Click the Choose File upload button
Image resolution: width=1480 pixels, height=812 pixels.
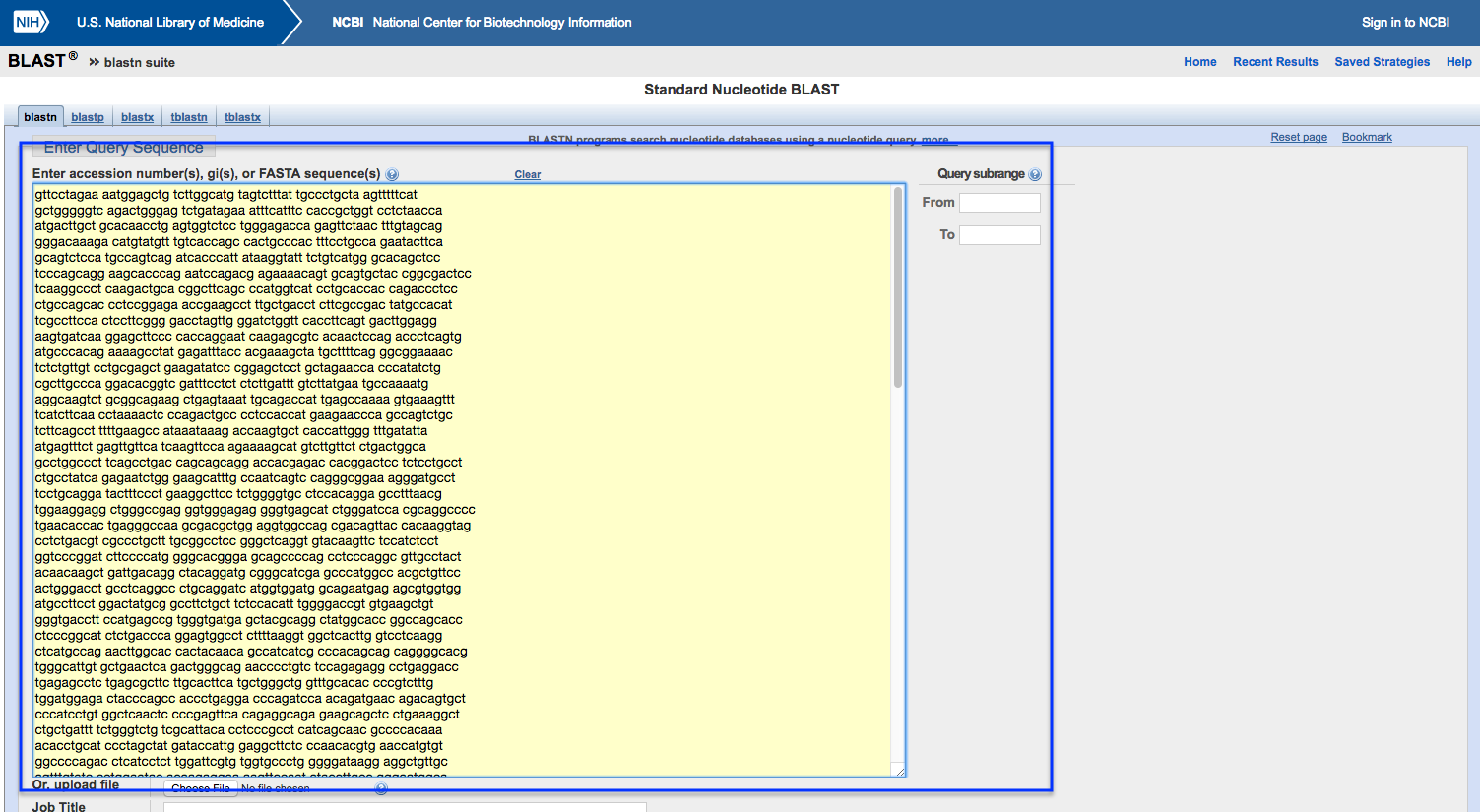(x=201, y=788)
